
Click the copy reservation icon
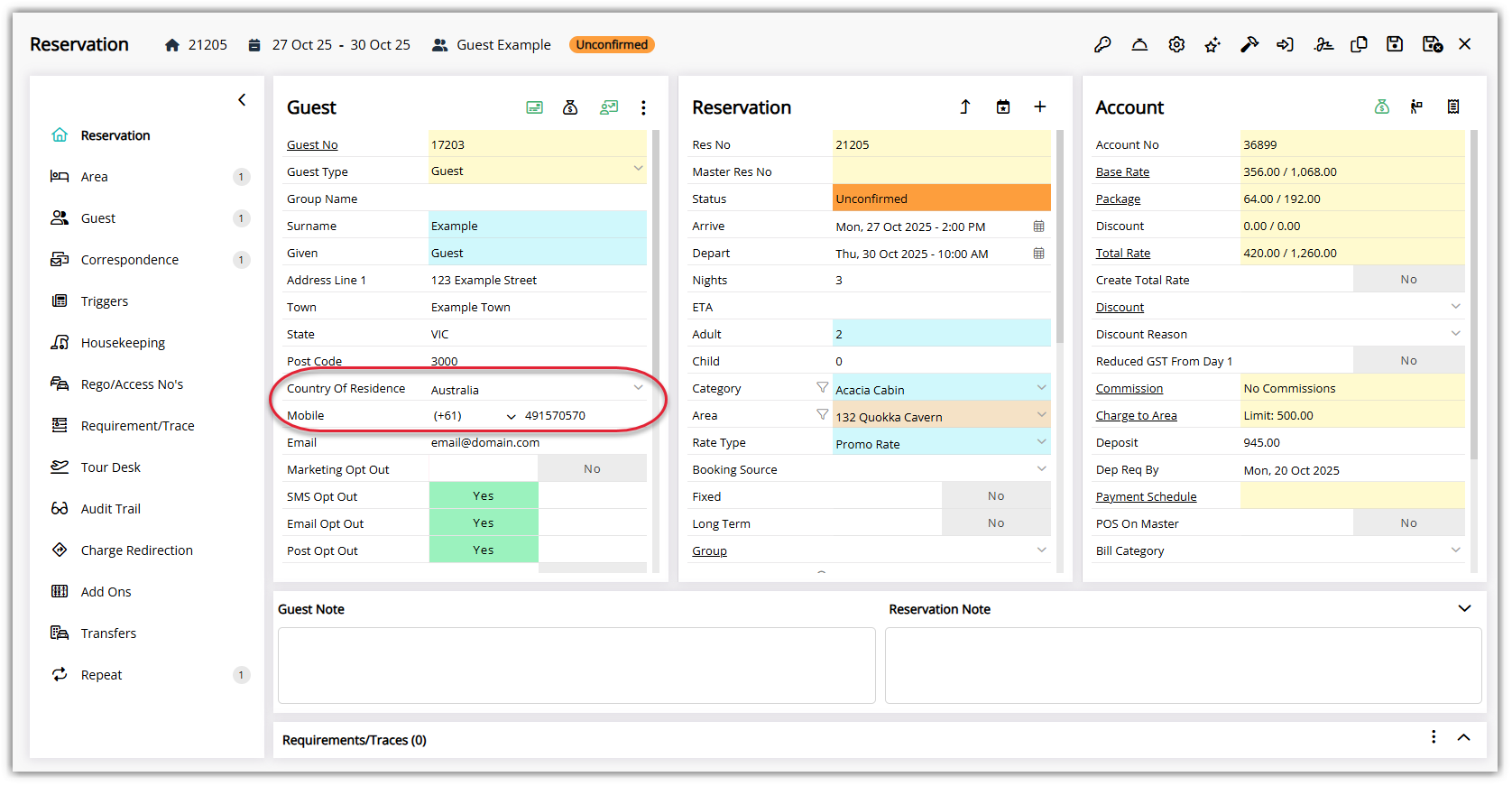tap(1359, 44)
